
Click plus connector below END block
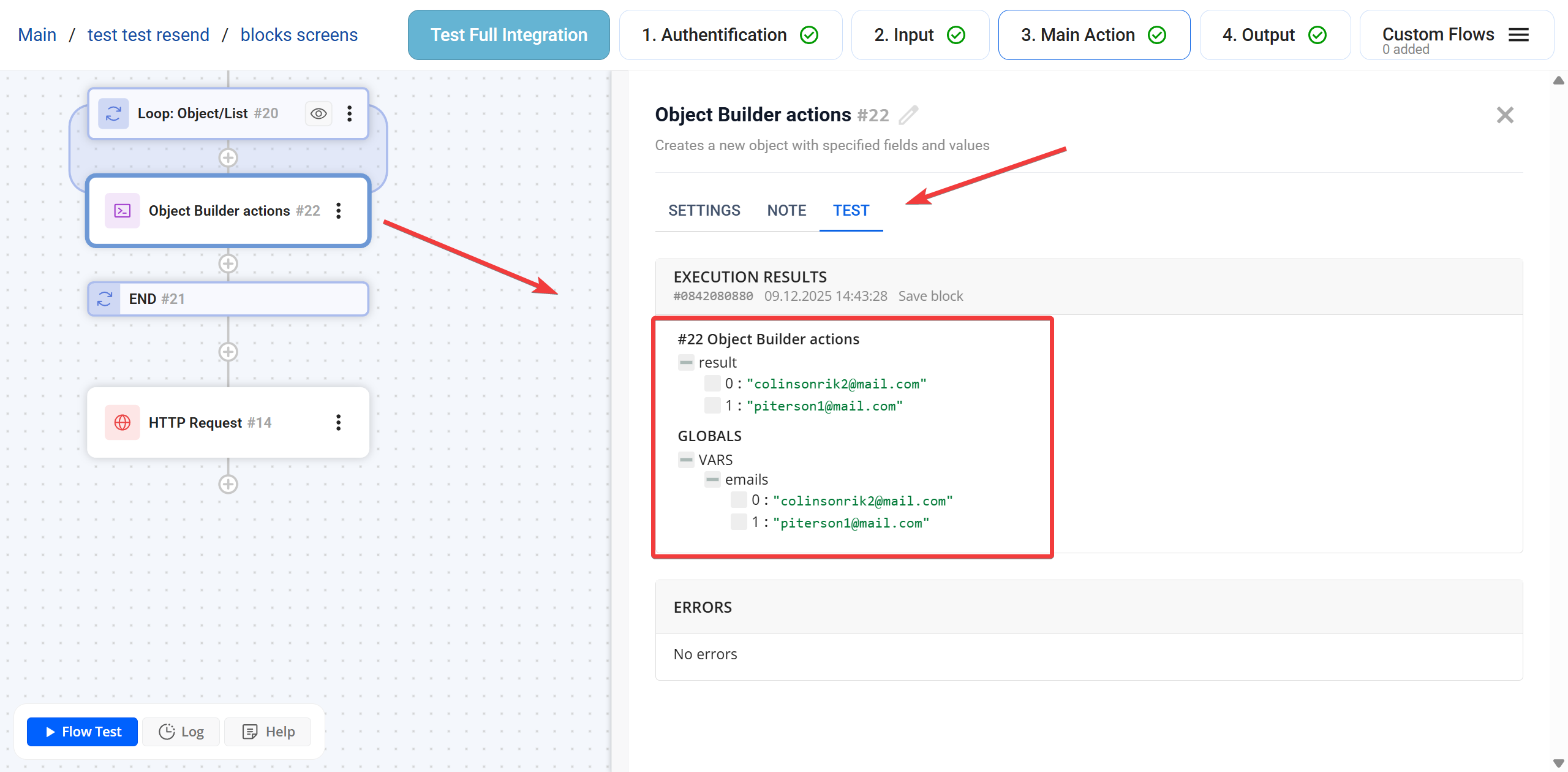tap(228, 352)
